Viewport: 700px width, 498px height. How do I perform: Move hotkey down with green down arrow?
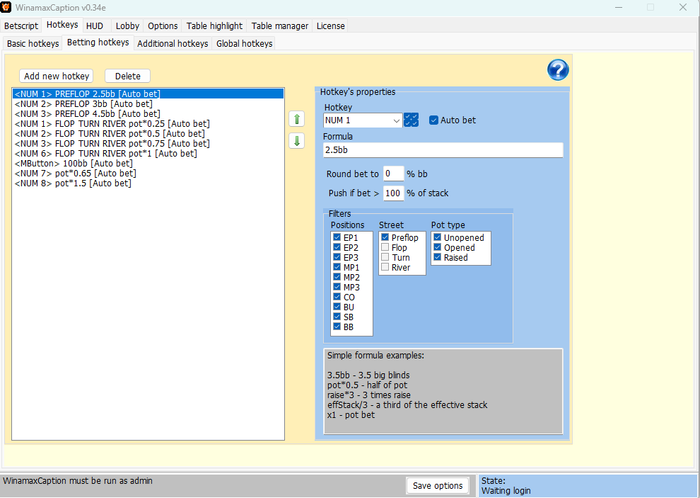(x=297, y=141)
